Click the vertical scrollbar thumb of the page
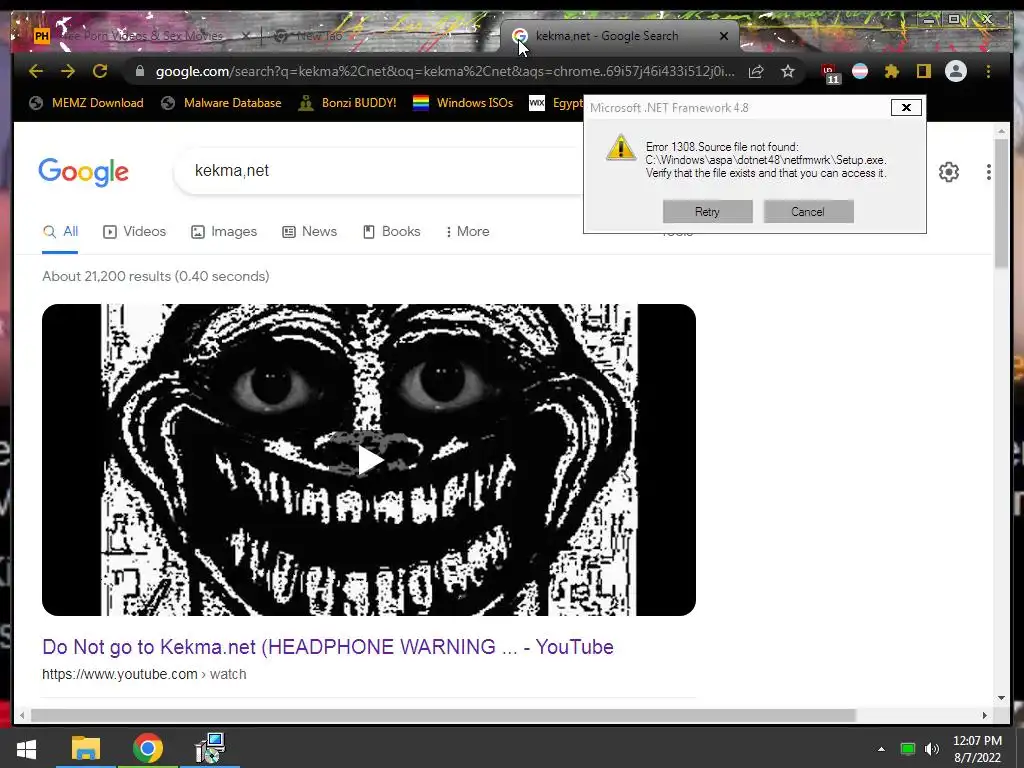This screenshot has width=1024, height=768. coord(1002,201)
